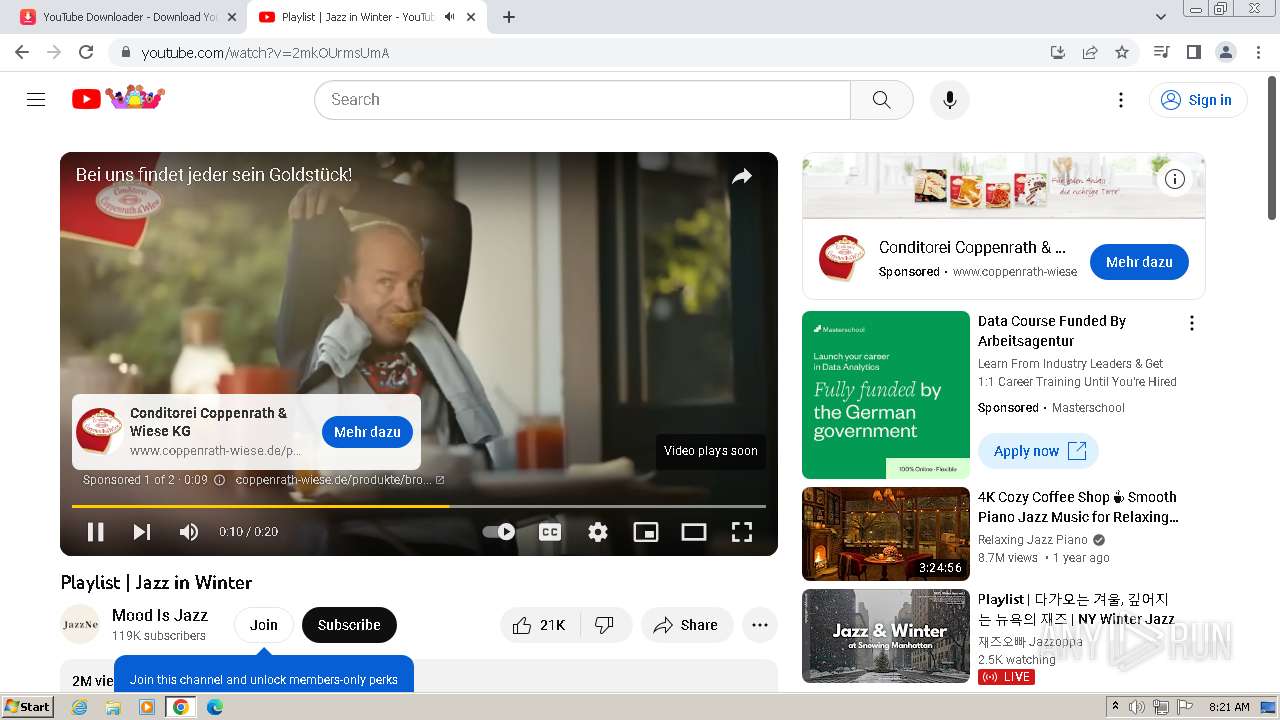Open ad info circle icon in sidebar
This screenshot has width=1280, height=720.
point(1175,179)
